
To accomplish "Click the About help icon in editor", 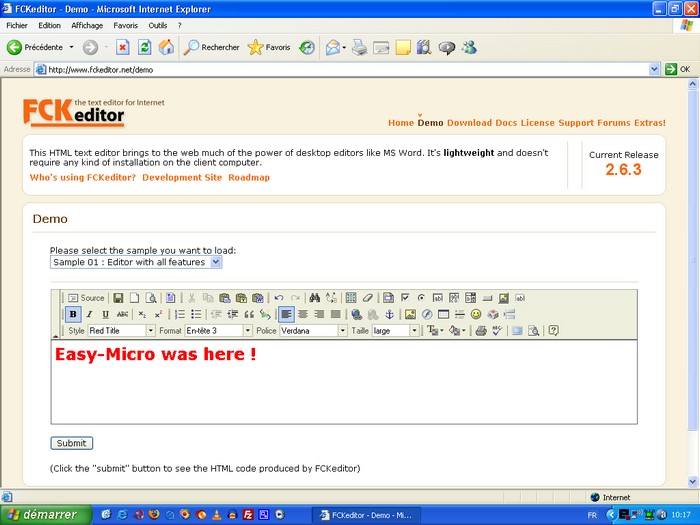I will click(x=554, y=331).
